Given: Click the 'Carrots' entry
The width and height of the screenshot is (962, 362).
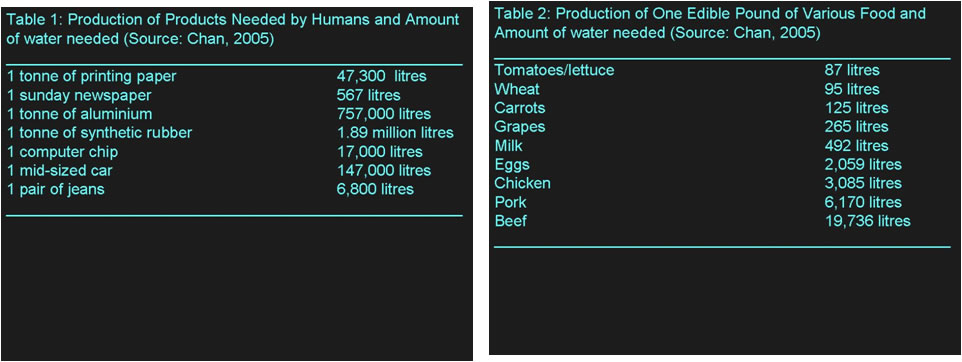Looking at the screenshot, I should pyautogui.click(x=520, y=109).
